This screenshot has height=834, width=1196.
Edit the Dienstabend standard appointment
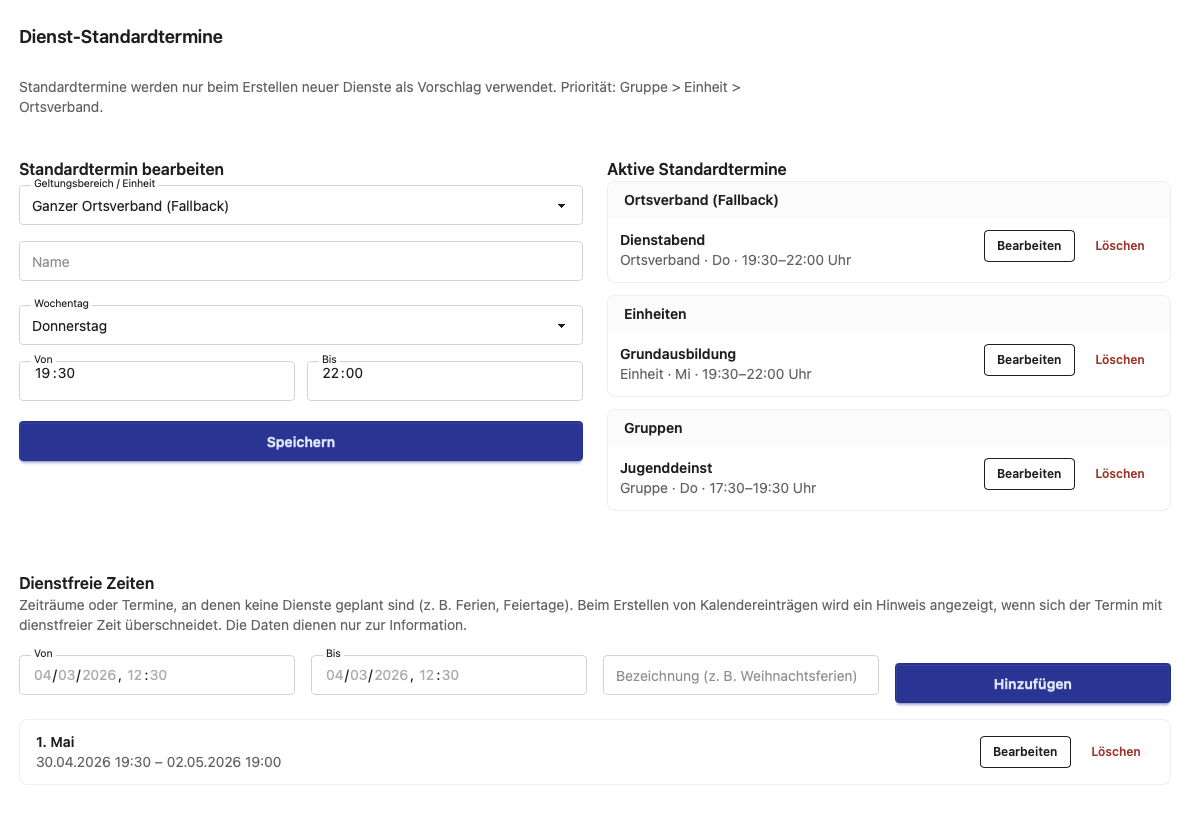1029,246
